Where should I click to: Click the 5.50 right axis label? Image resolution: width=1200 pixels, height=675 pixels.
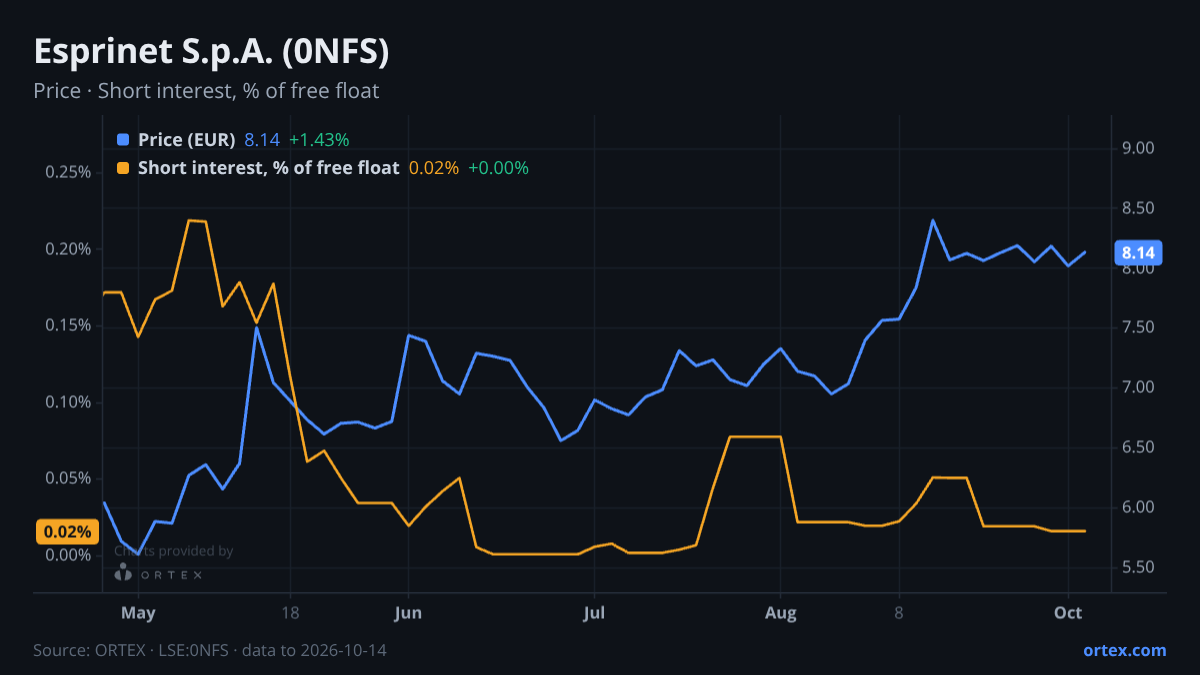1139,567
